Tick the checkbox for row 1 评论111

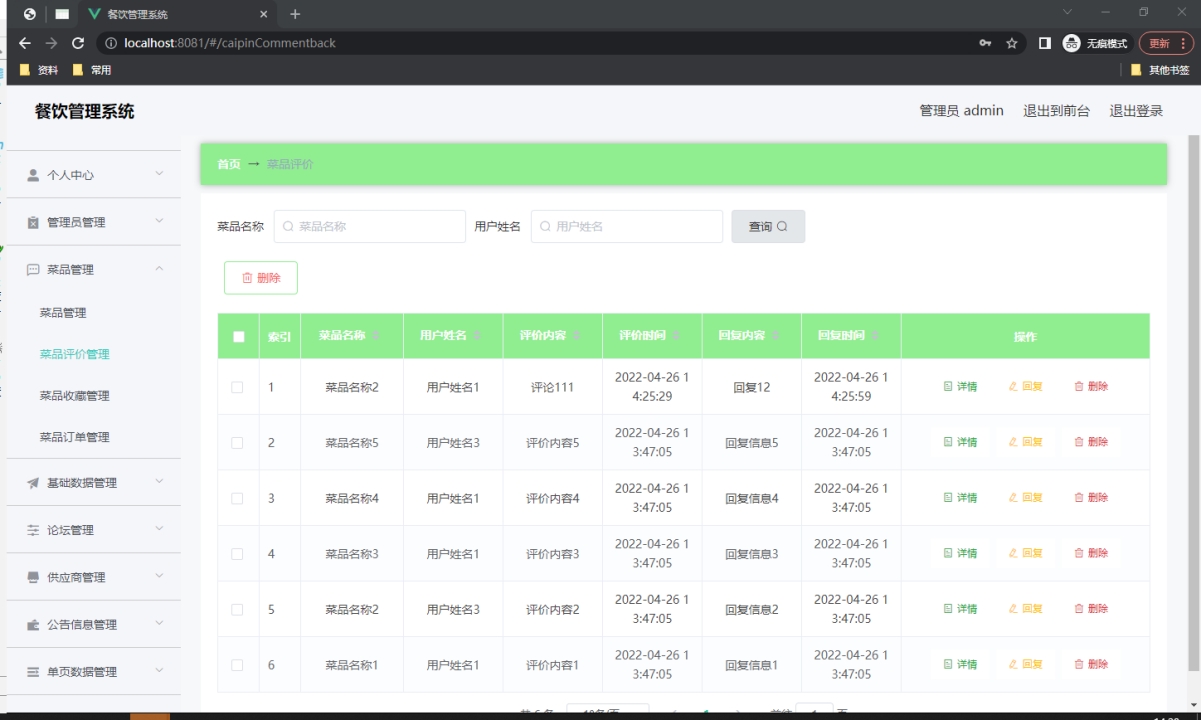pos(237,387)
